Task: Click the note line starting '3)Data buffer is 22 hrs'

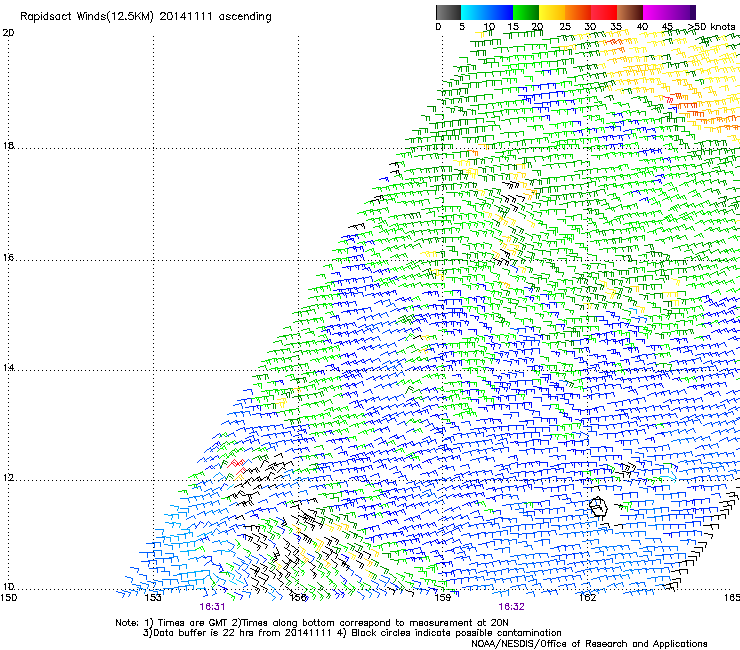Action: (x=352, y=633)
